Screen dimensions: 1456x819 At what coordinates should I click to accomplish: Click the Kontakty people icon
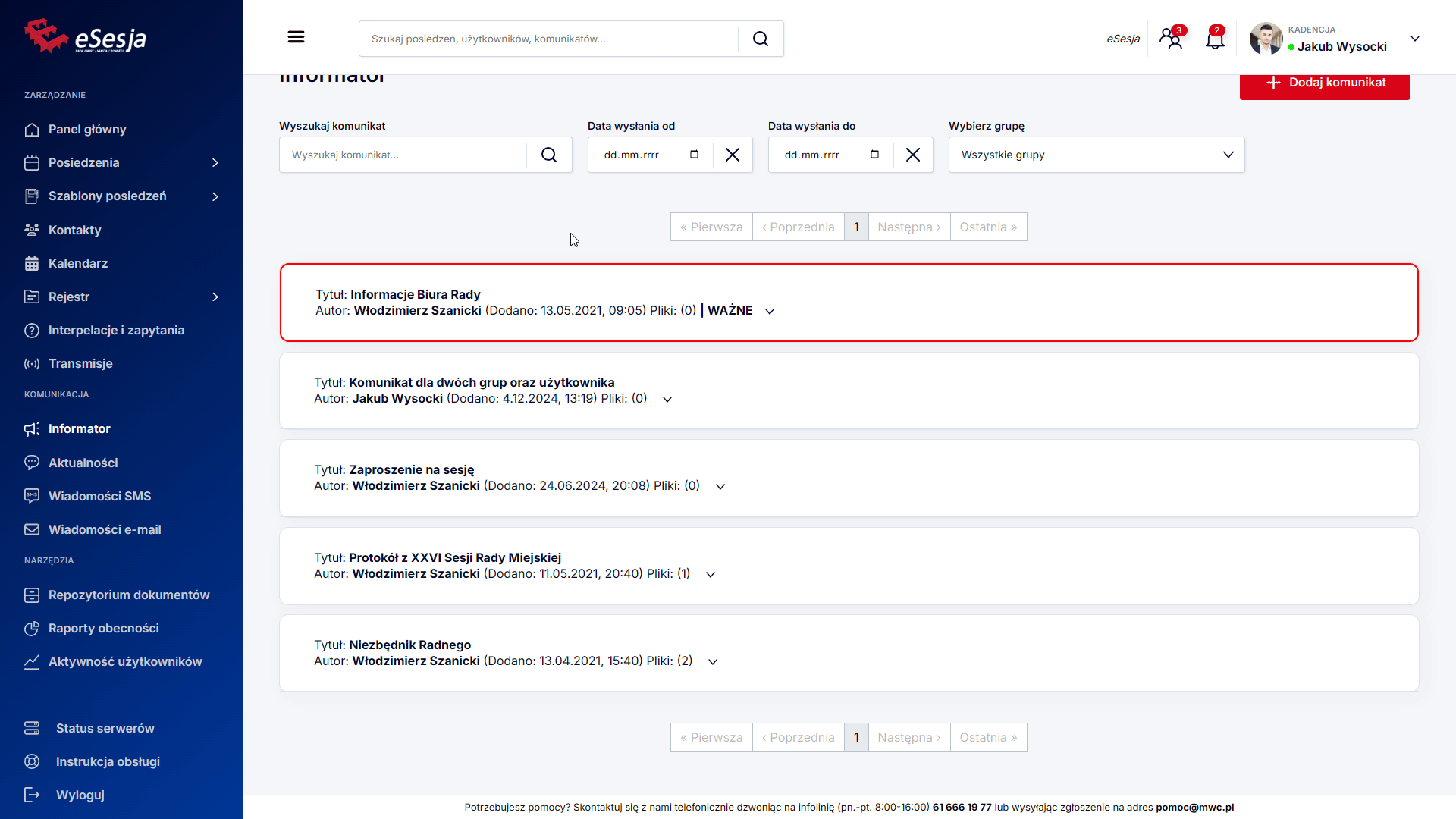(32, 230)
